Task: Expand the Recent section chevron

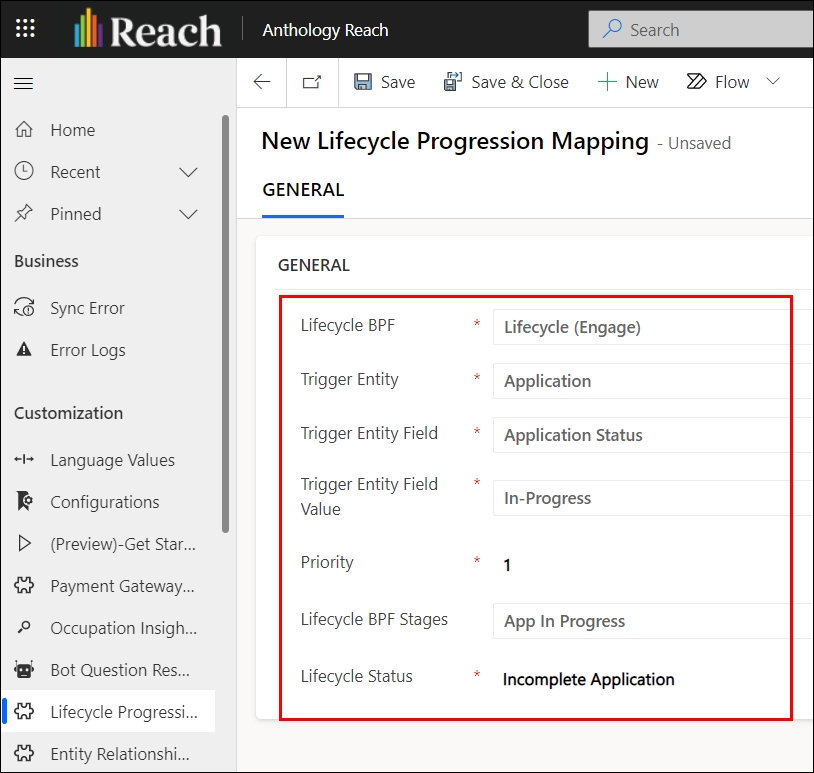Action: [188, 172]
